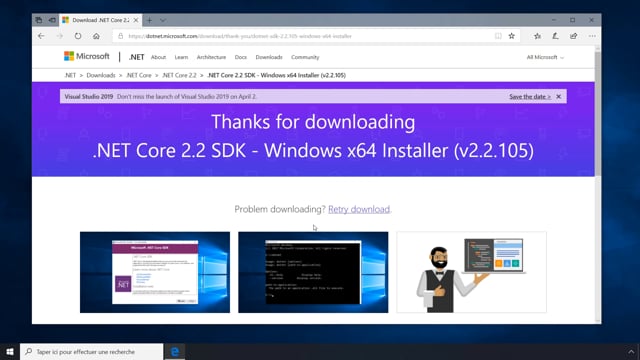This screenshot has width=640, height=360.
Task: Dismiss the Visual Studio 2019 banner
Action: (559, 97)
